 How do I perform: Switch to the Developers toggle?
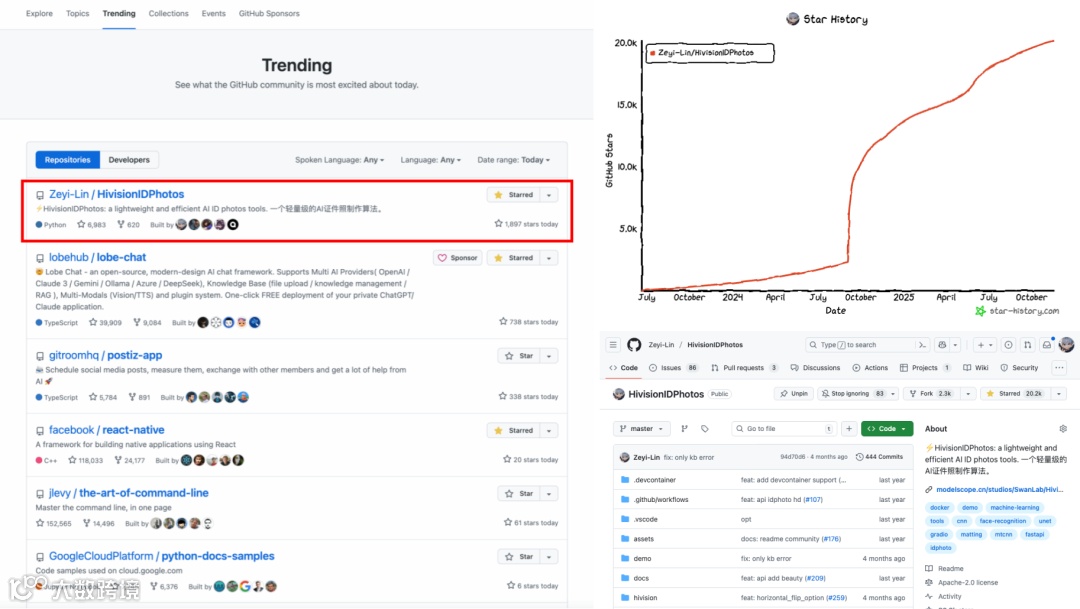click(129, 160)
